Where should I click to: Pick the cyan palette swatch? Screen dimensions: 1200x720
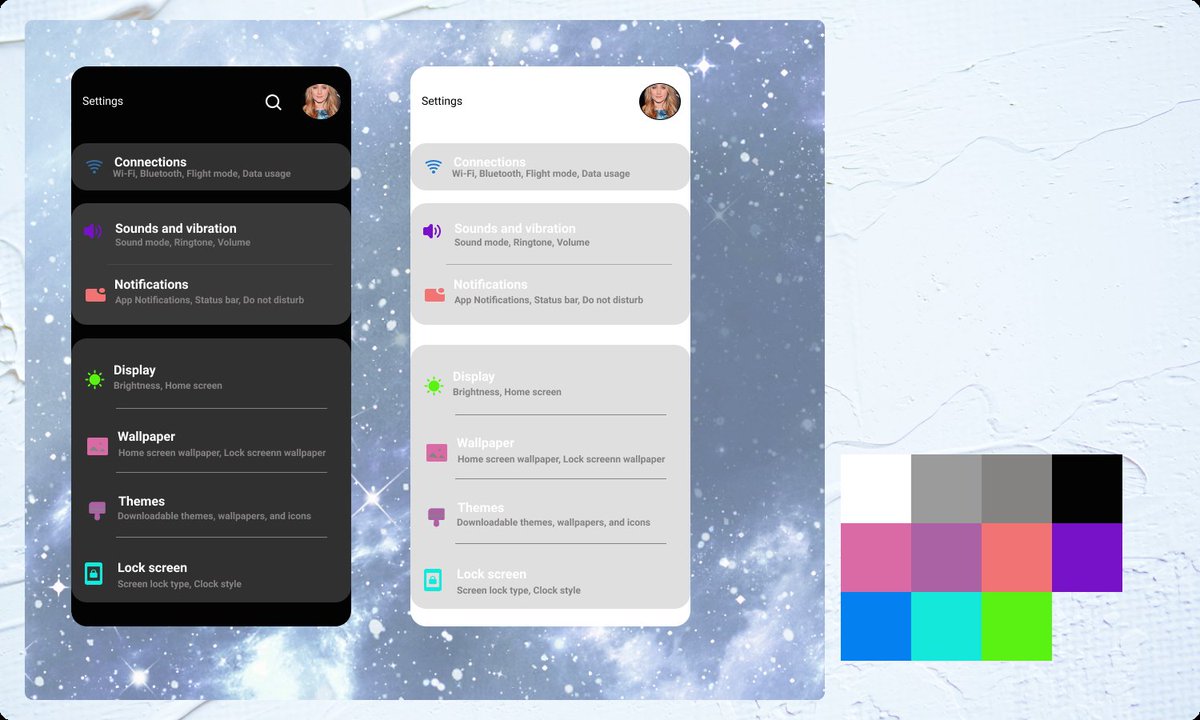(x=946, y=626)
